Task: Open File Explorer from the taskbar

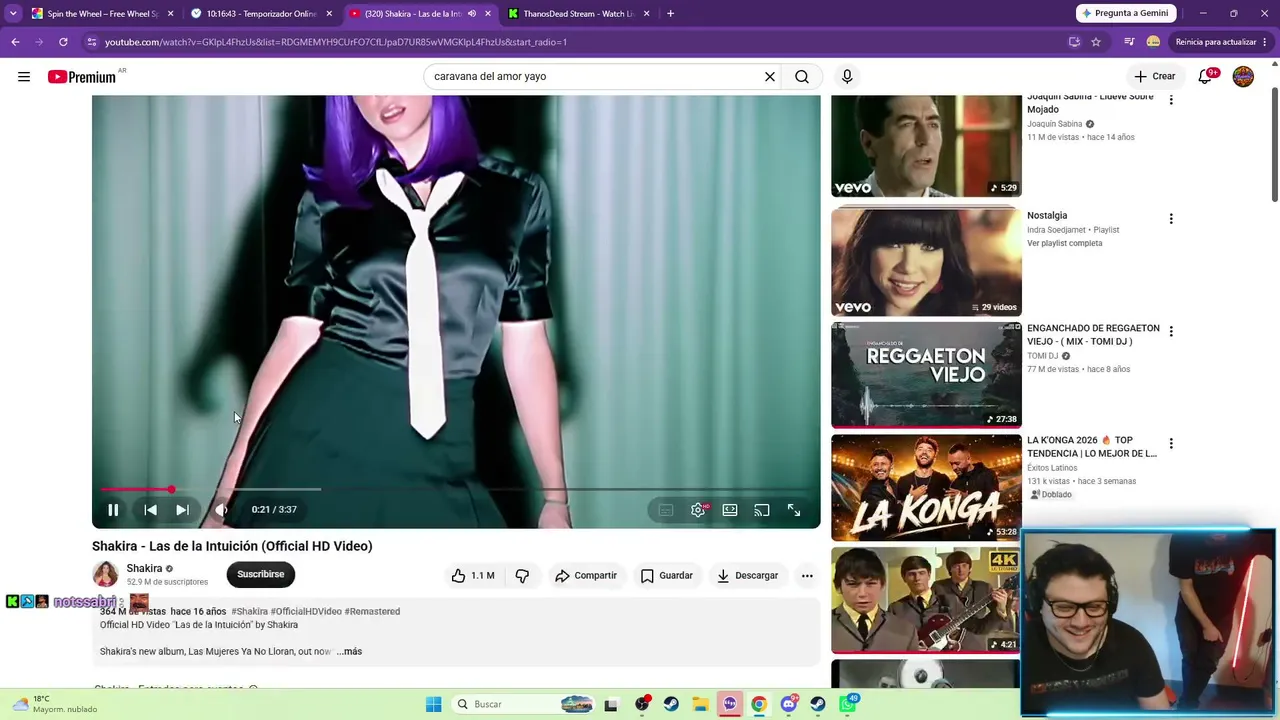Action: click(x=700, y=704)
